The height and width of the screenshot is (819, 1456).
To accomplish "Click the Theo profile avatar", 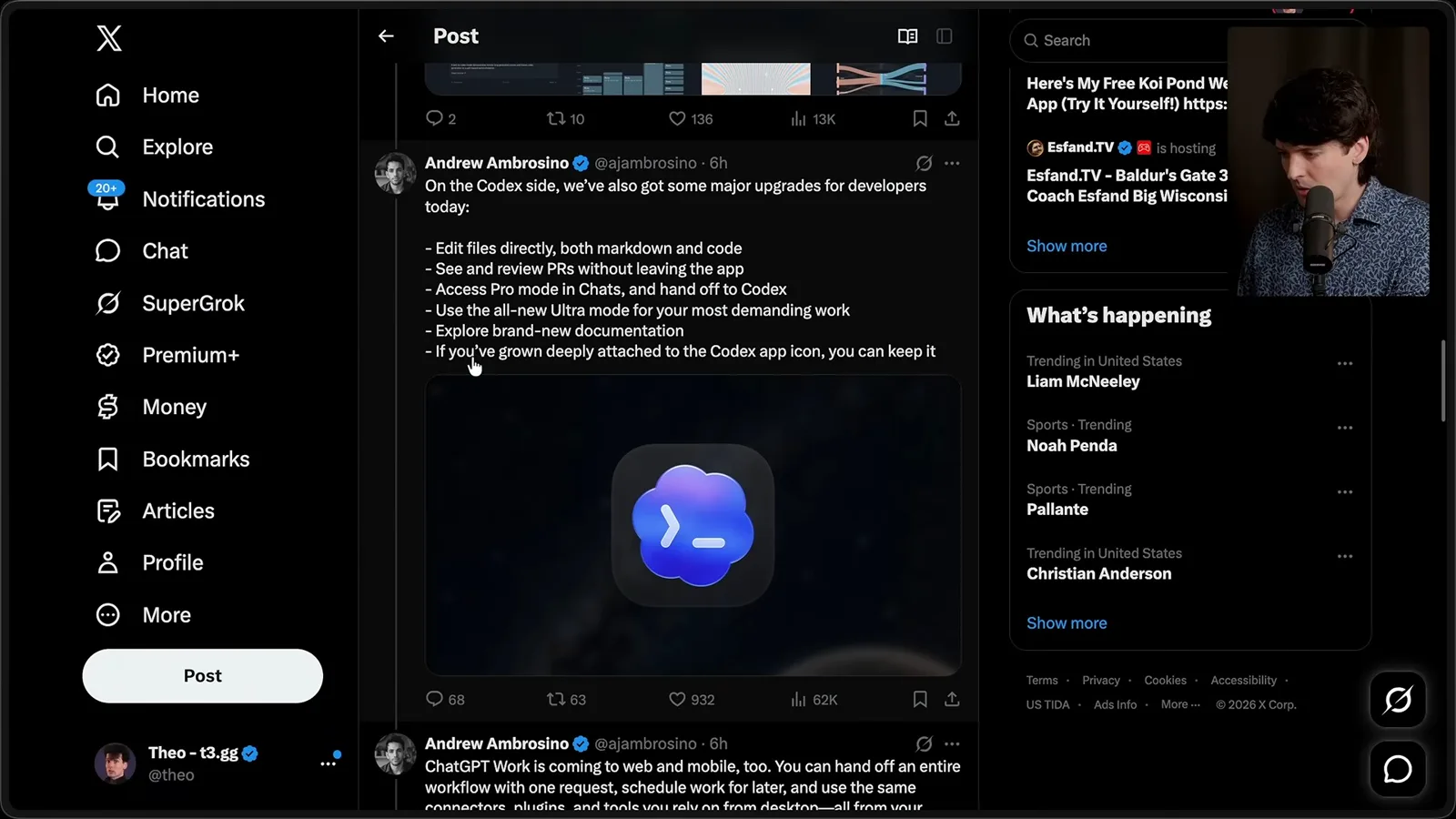I will (x=115, y=763).
